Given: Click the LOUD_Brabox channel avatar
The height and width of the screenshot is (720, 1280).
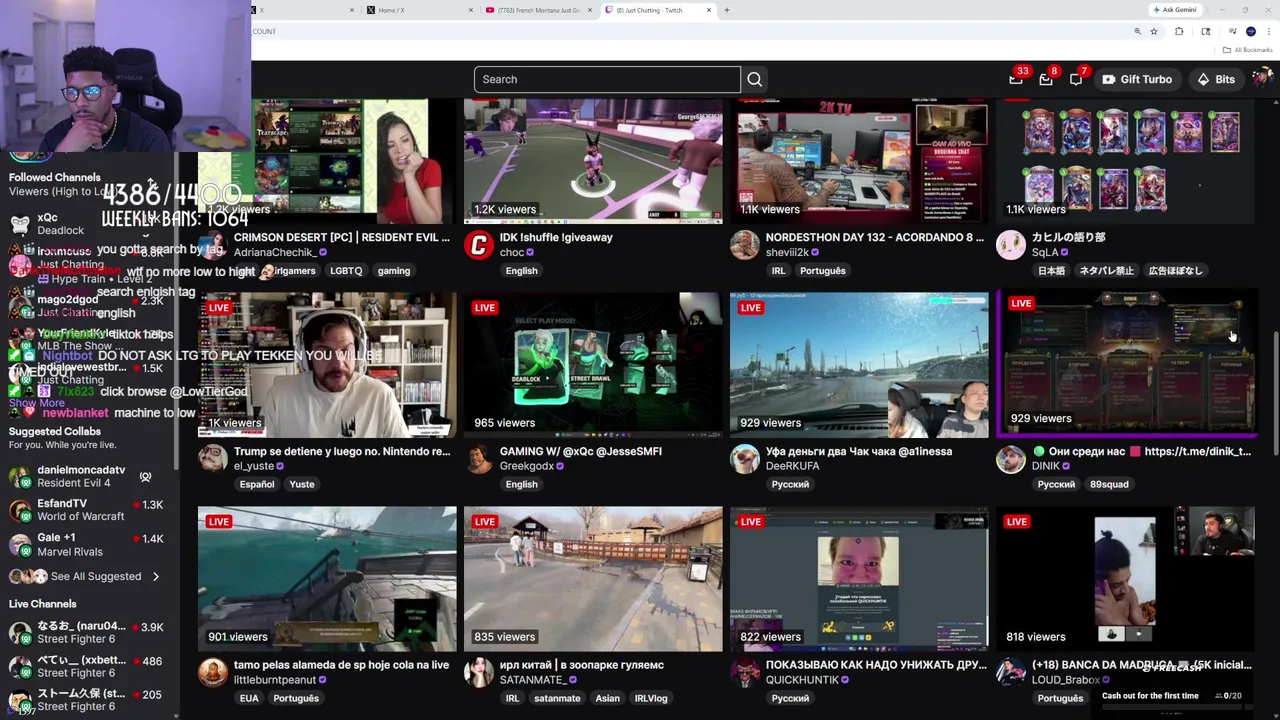Looking at the screenshot, I should click(1011, 673).
